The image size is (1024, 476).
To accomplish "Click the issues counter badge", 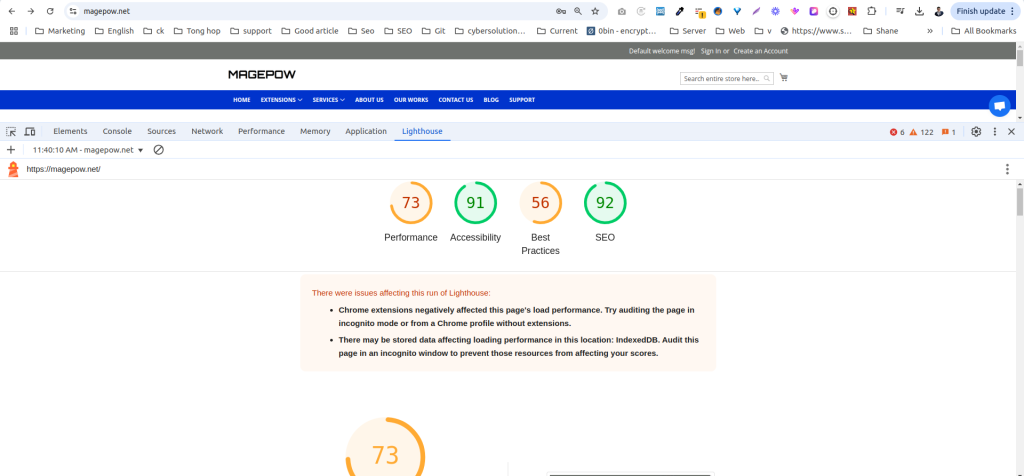I will pos(948,132).
